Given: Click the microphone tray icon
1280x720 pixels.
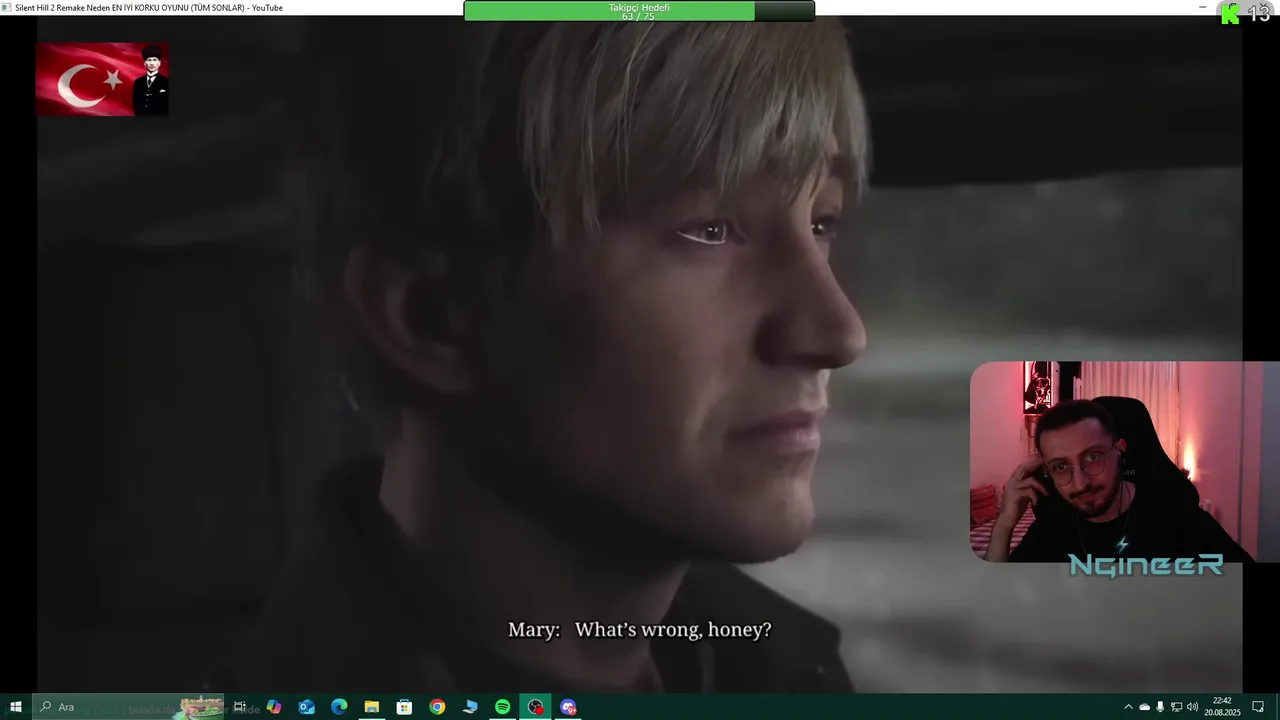Looking at the screenshot, I should click(x=1160, y=707).
